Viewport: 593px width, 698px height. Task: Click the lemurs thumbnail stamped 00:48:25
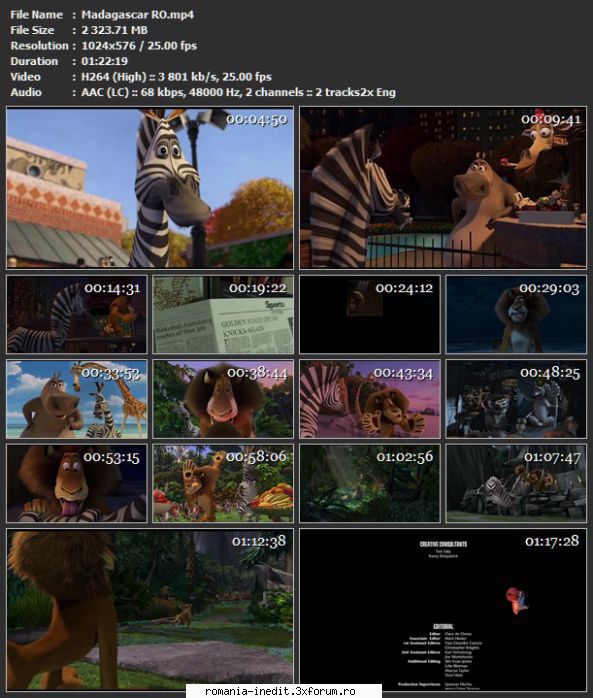[x=516, y=399]
